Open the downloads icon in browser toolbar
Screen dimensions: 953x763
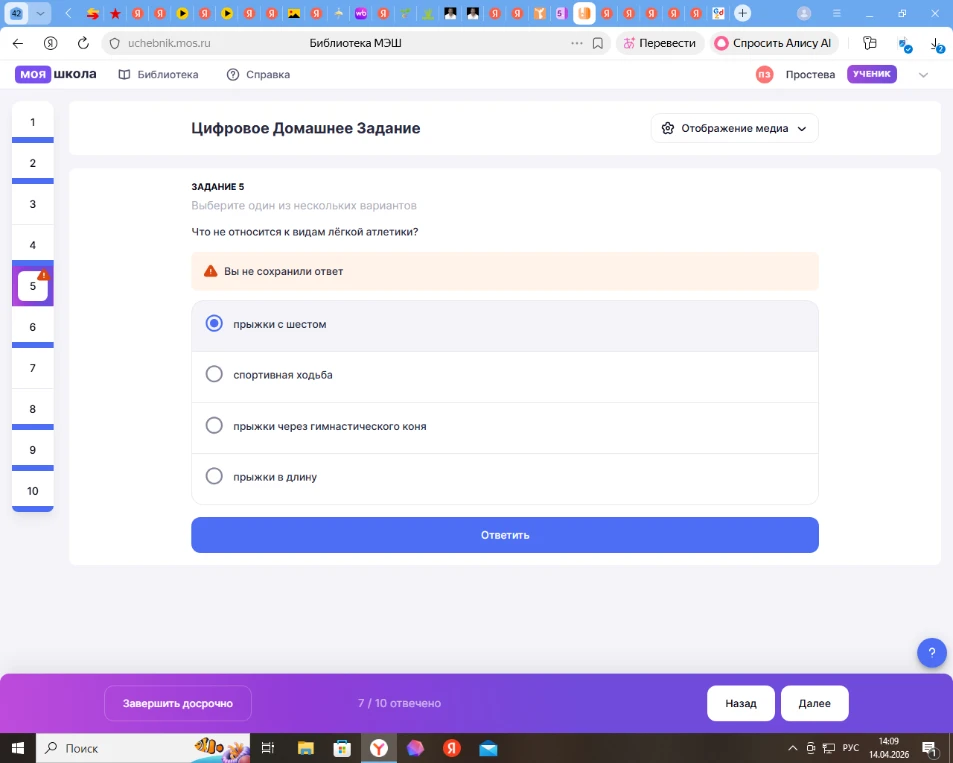(937, 44)
